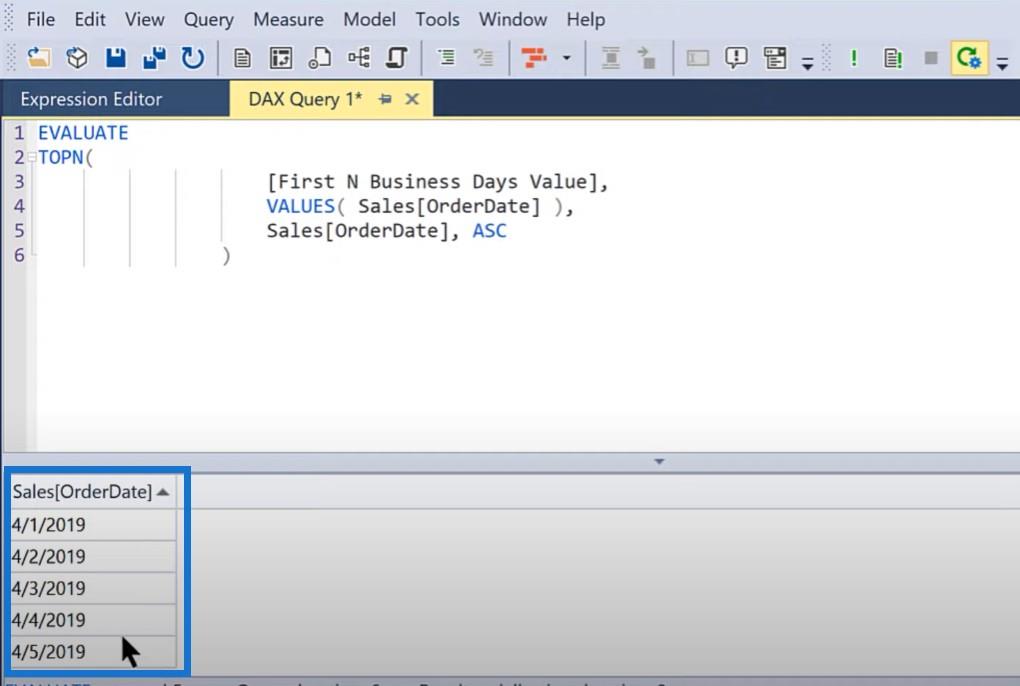Click the EVALUATE keyword on line 1
The image size is (1020, 686).
83,133
